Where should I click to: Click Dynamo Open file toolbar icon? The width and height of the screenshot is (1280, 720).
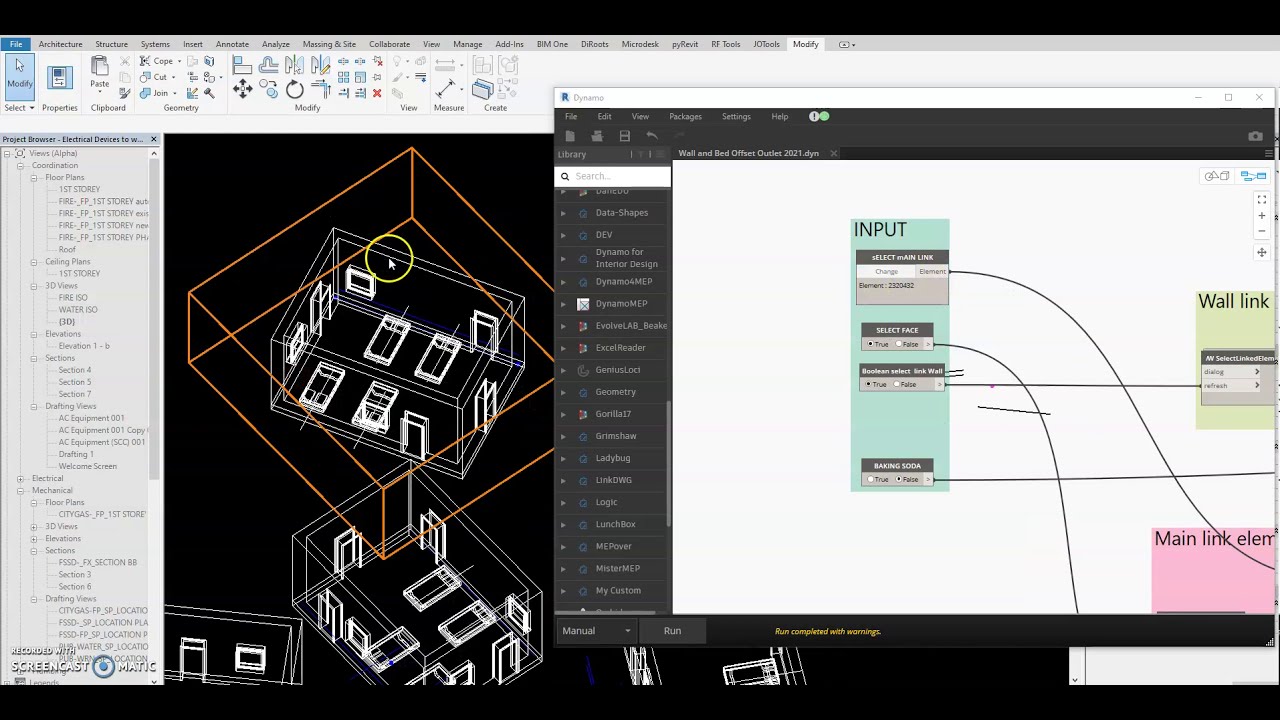click(x=597, y=136)
